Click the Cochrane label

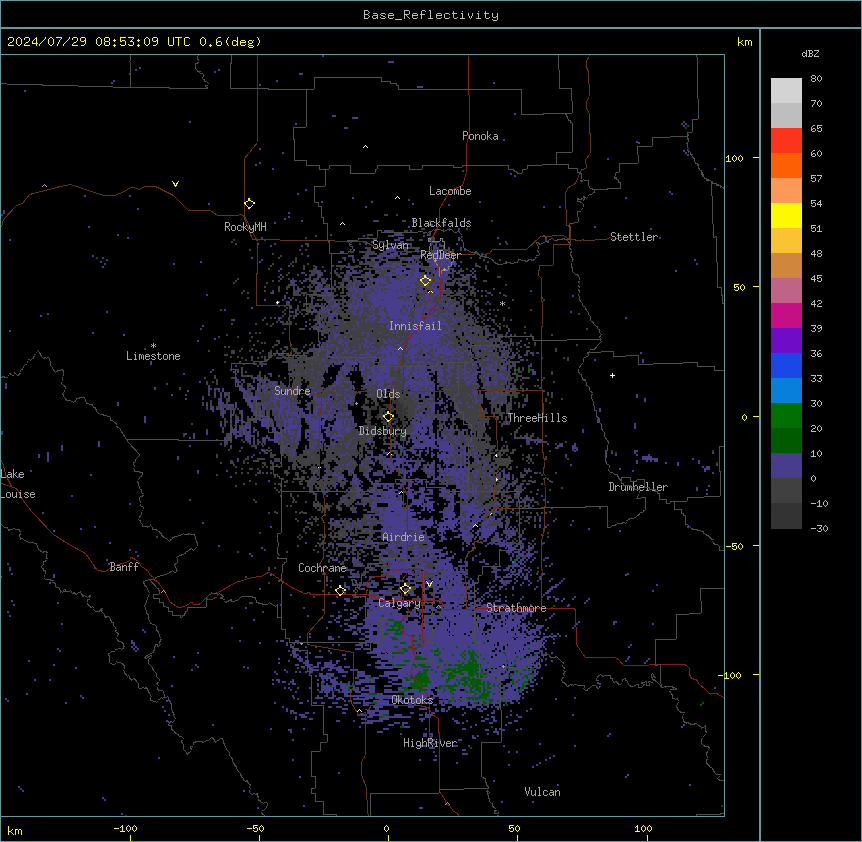[x=322, y=568]
